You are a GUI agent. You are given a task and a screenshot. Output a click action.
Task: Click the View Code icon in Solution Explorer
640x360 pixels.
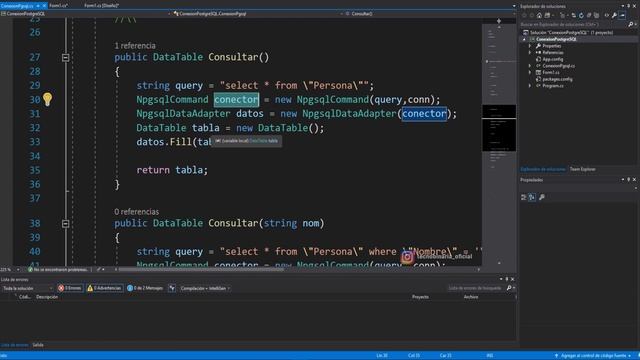click(607, 16)
